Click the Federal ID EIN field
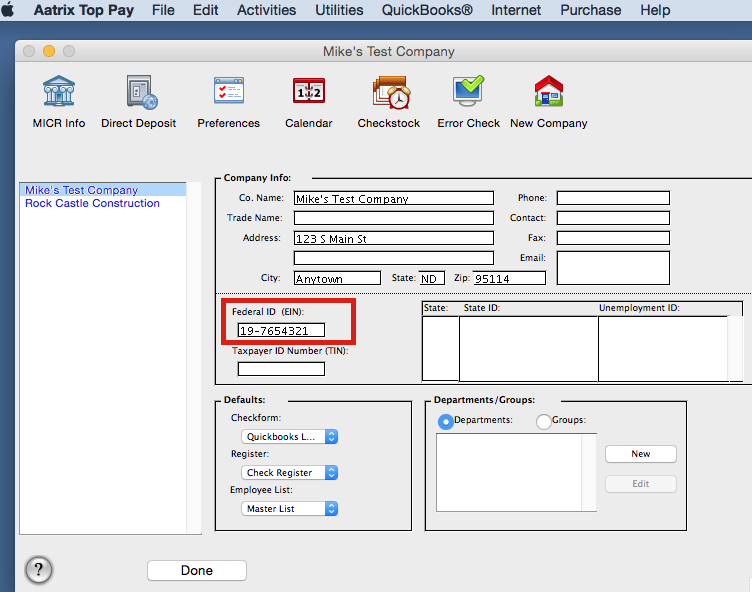The image size is (752, 592). [x=282, y=330]
